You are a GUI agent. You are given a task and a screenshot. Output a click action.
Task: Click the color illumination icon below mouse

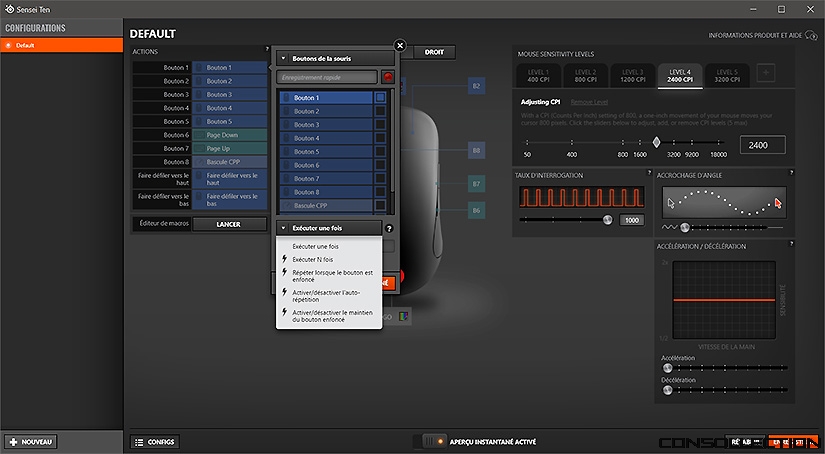(404, 316)
